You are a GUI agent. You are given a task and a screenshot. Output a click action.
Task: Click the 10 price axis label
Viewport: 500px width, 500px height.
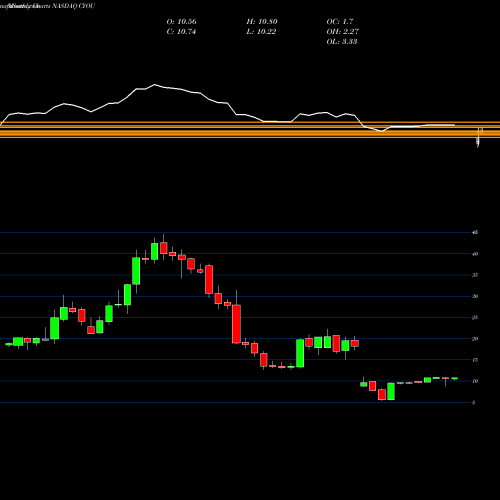pos(475,381)
